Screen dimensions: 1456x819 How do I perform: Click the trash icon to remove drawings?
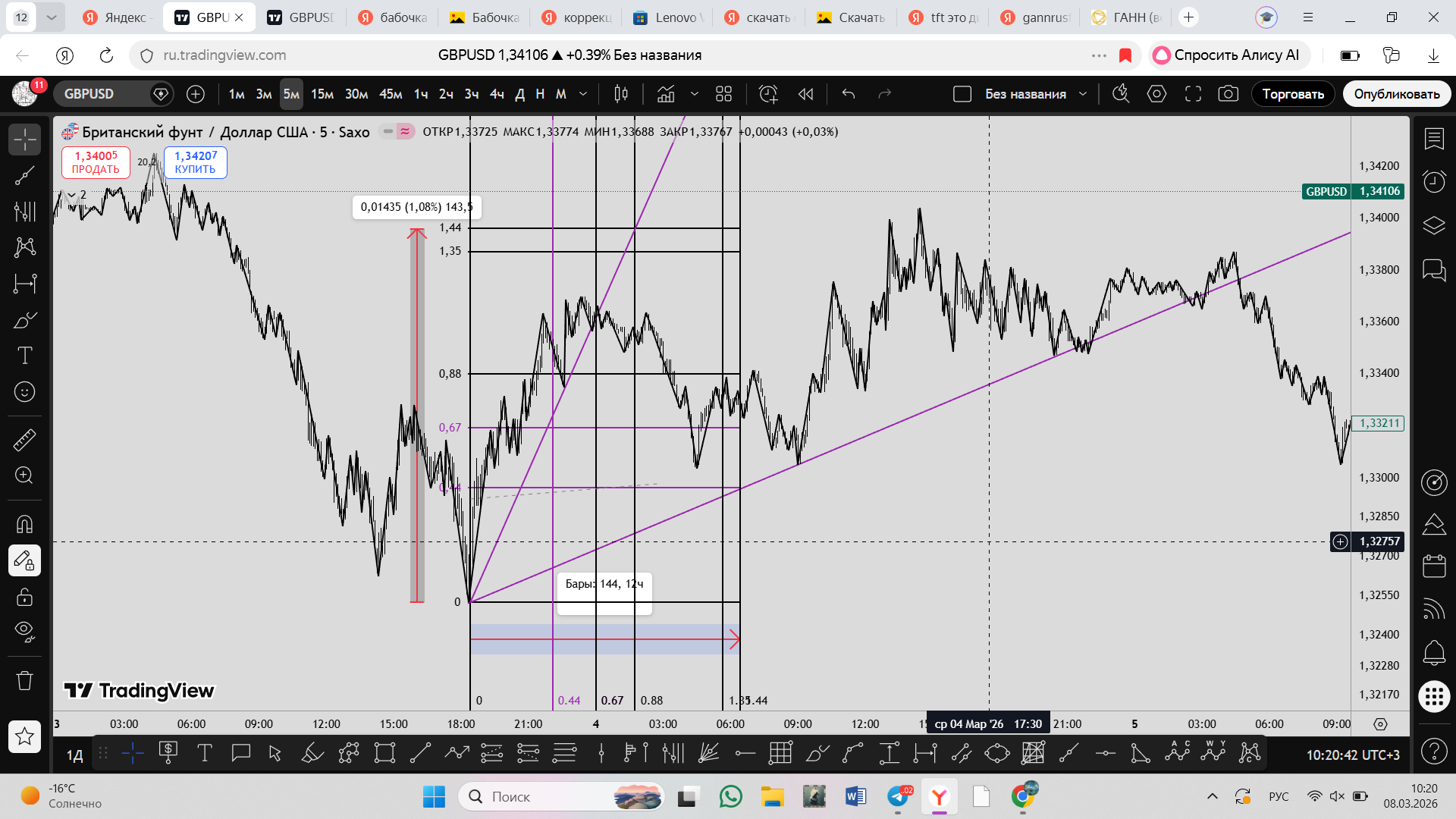click(x=25, y=680)
